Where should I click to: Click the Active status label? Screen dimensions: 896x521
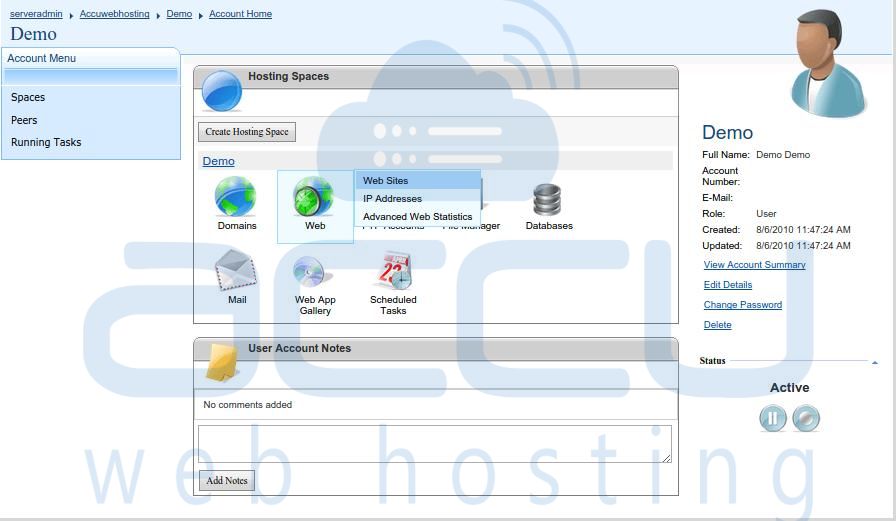click(x=789, y=387)
